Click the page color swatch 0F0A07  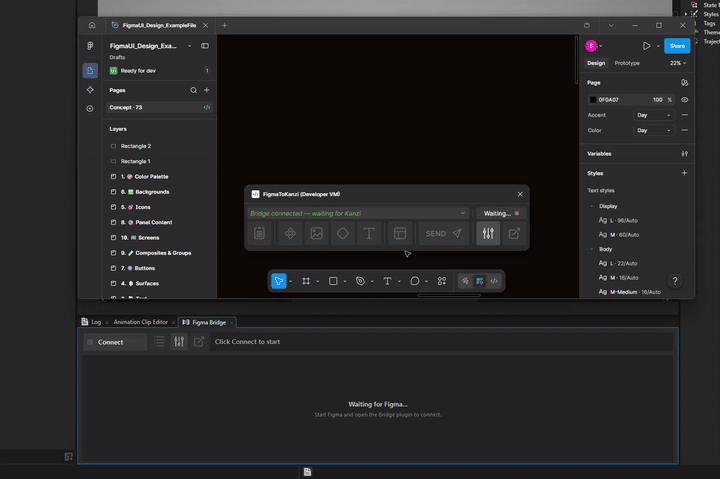pyautogui.click(x=593, y=100)
